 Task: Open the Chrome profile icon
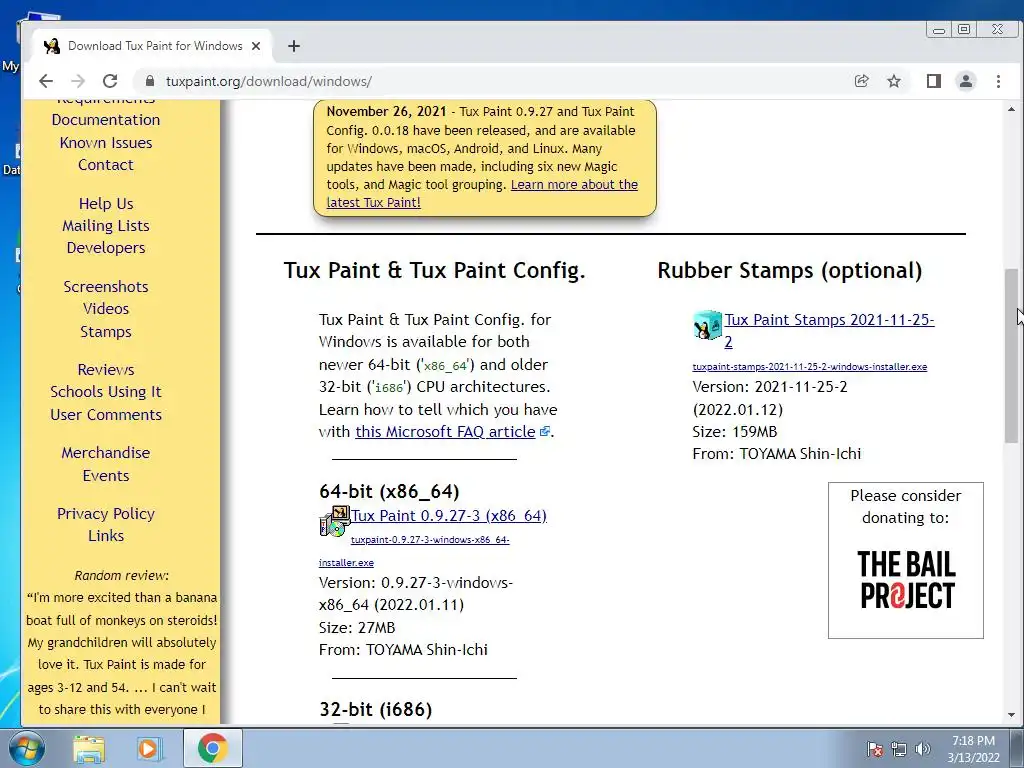966,81
